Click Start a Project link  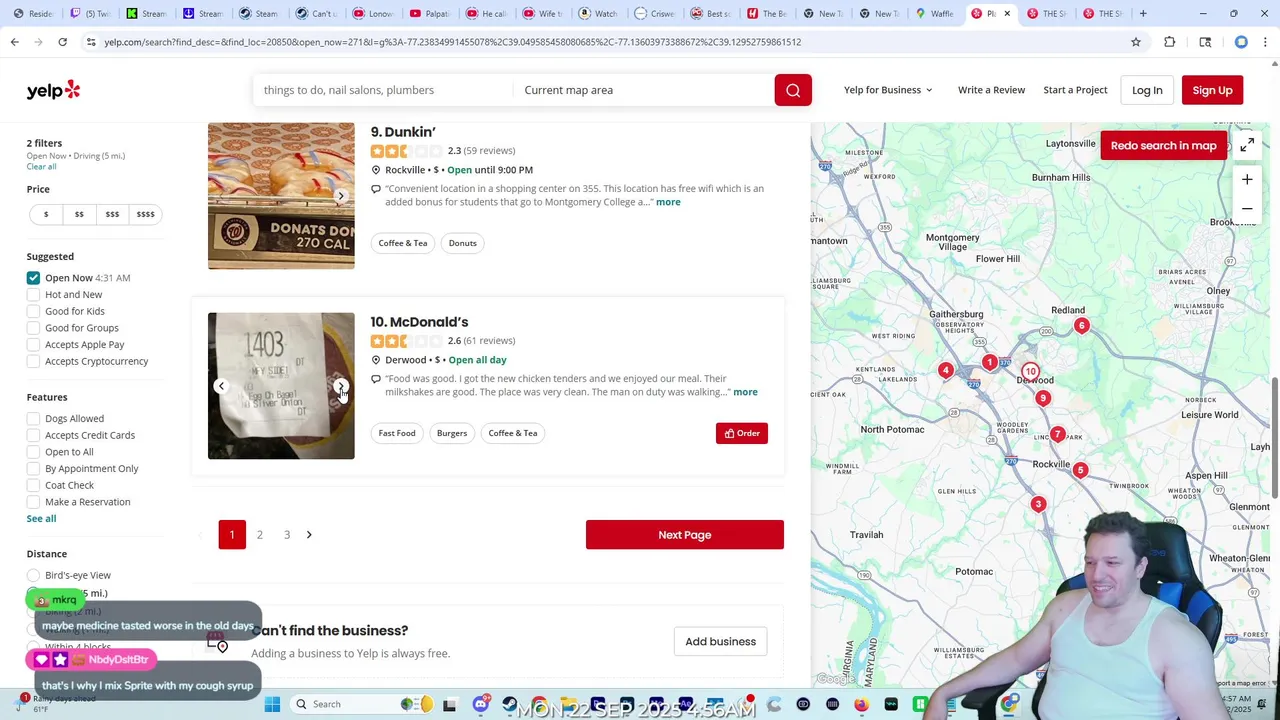[x=1075, y=90]
